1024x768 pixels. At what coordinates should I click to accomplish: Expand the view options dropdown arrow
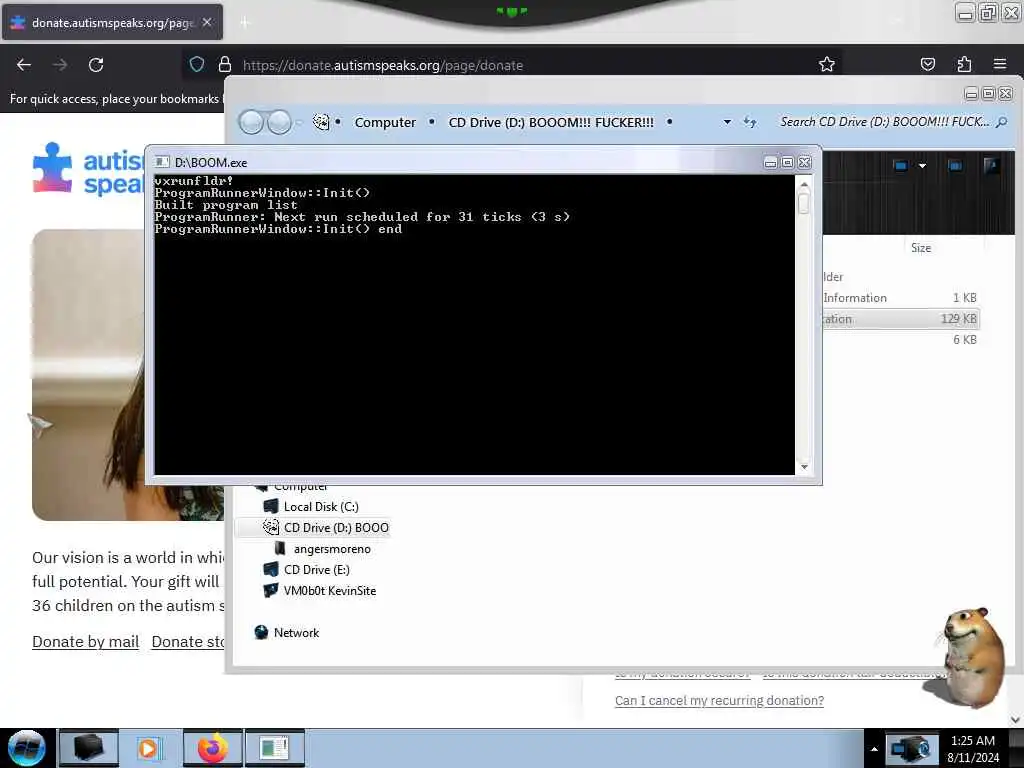(x=922, y=166)
